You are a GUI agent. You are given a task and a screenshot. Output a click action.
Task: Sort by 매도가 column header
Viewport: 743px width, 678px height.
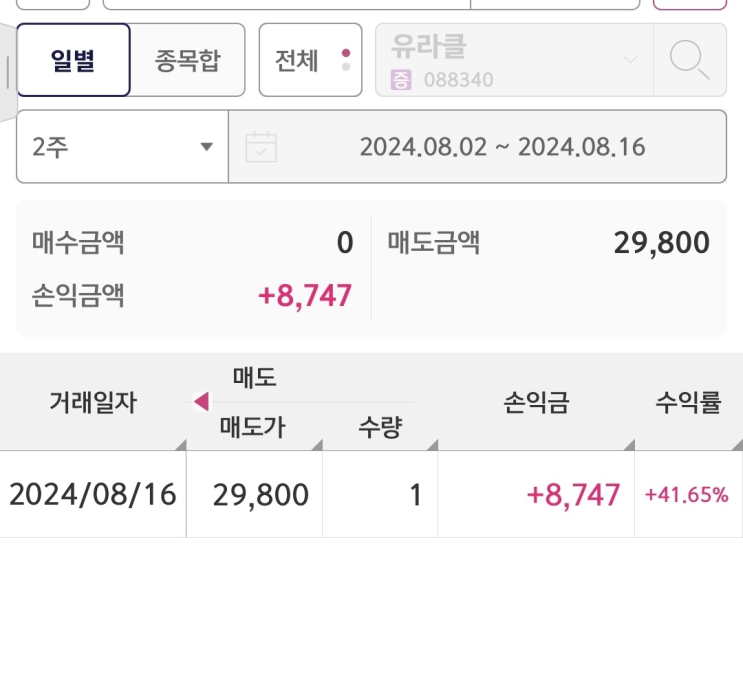[x=253, y=427]
